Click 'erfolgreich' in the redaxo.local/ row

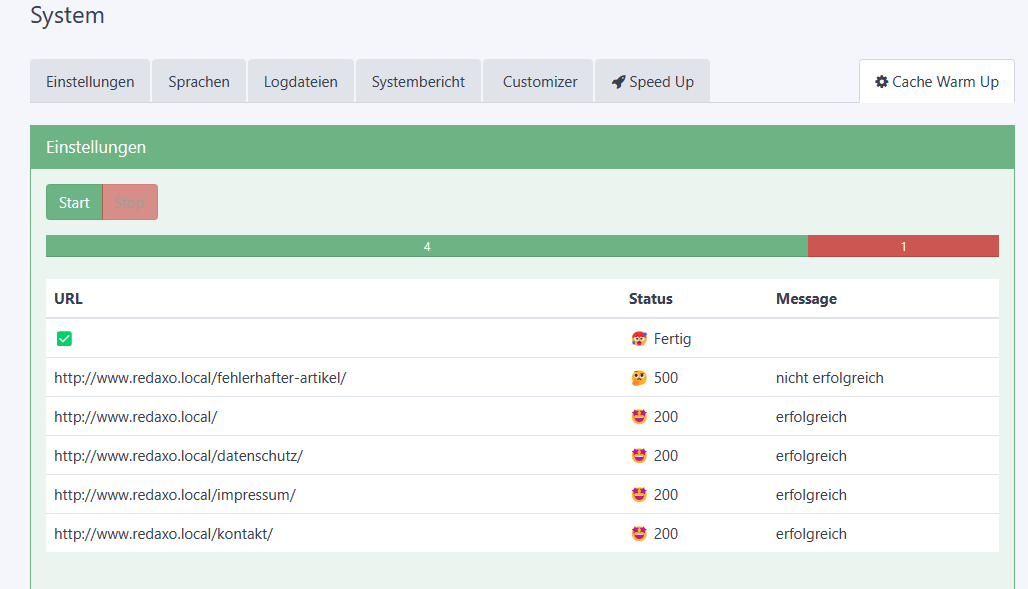(811, 416)
